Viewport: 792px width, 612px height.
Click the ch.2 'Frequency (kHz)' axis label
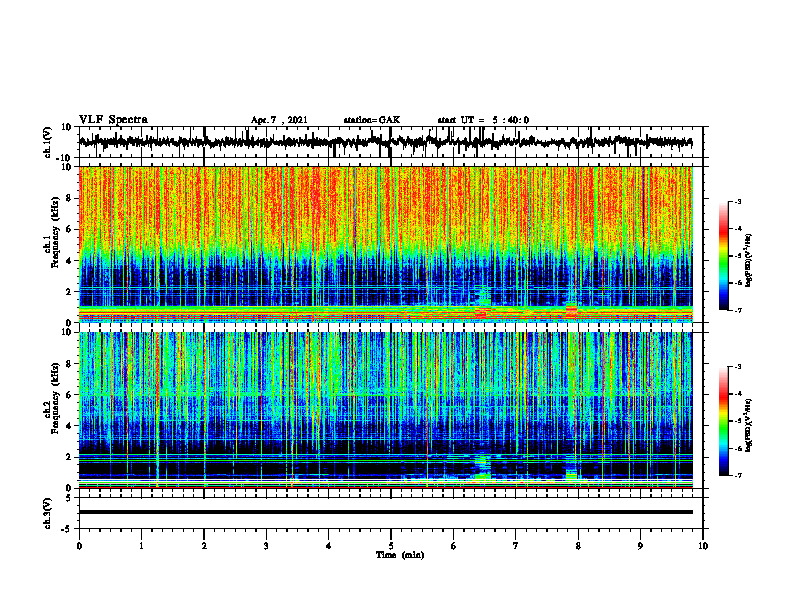click(x=55, y=398)
